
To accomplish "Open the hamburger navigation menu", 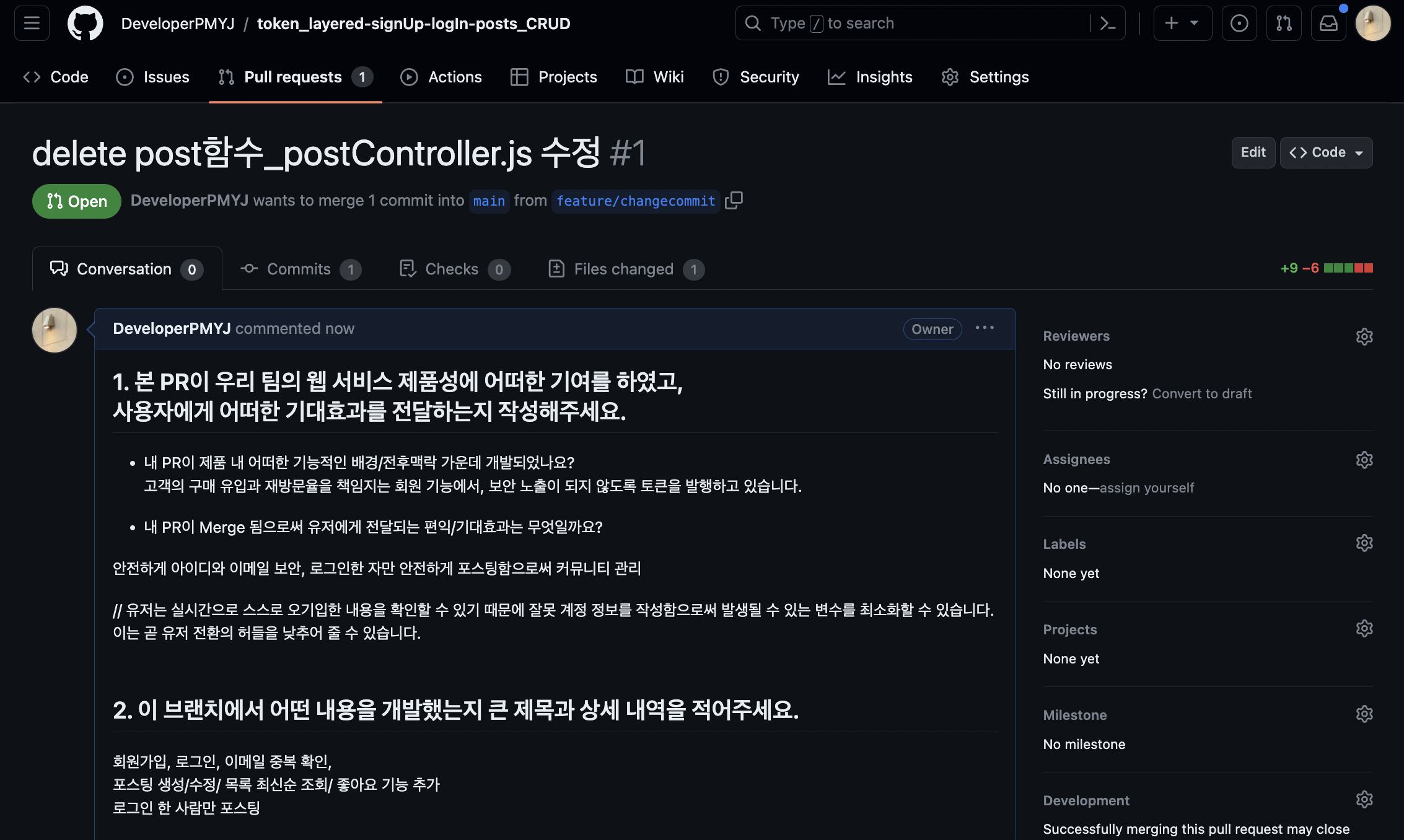I will pos(32,24).
